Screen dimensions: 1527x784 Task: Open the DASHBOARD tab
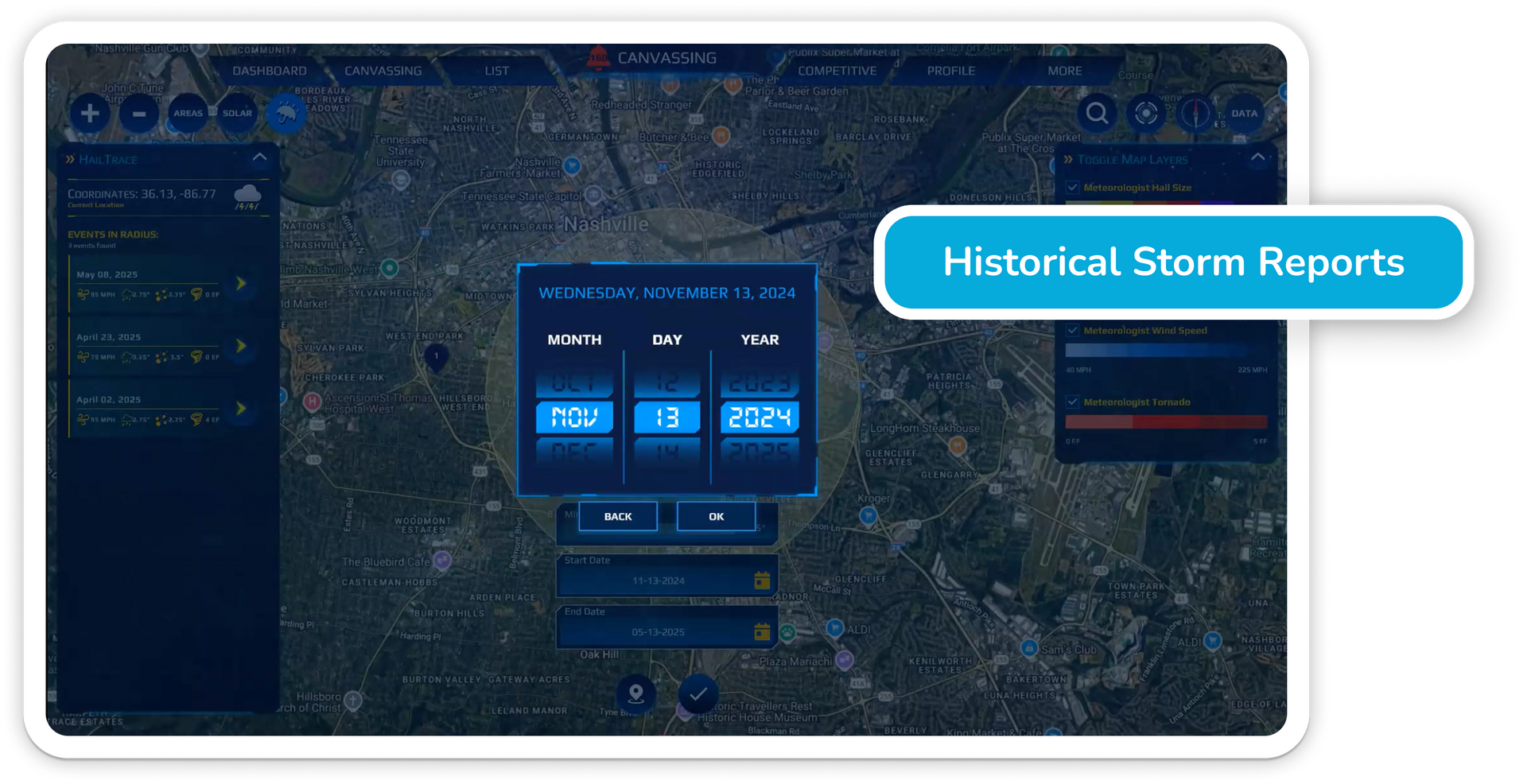tap(270, 71)
